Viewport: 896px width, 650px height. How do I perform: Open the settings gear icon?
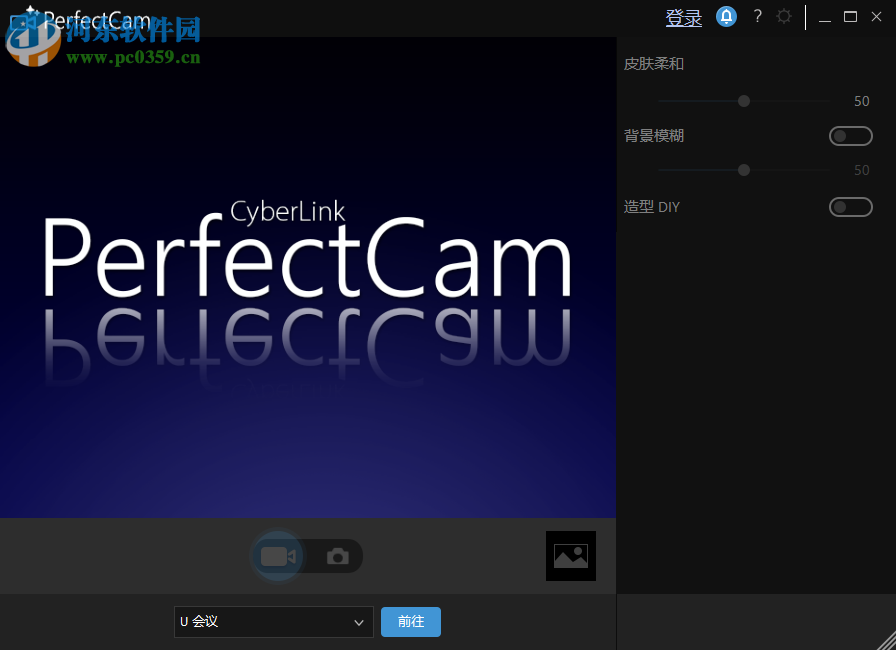pos(784,16)
